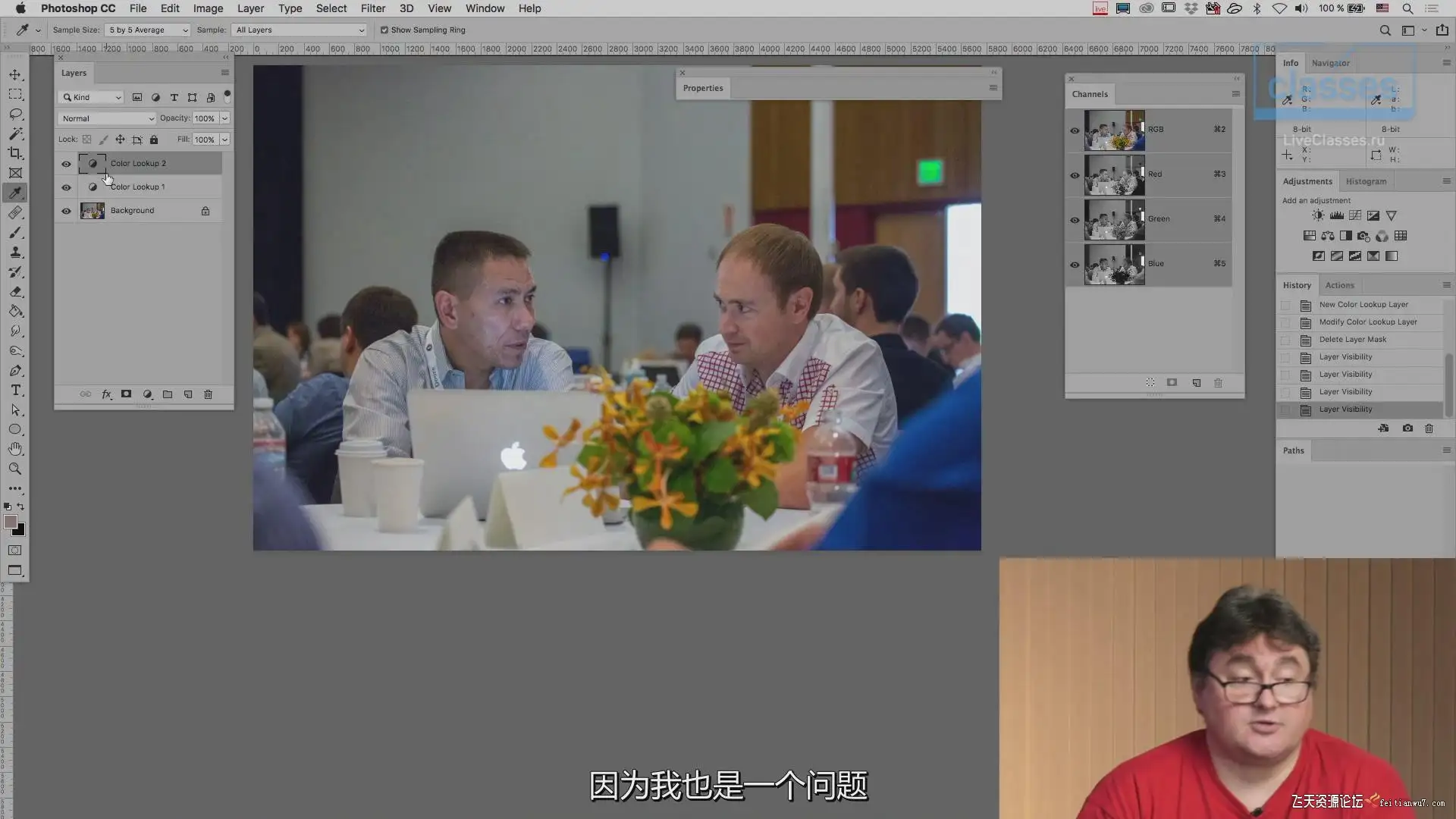The width and height of the screenshot is (1456, 819).
Task: Select Modify Color Lookup Layer history state
Action: [1367, 322]
